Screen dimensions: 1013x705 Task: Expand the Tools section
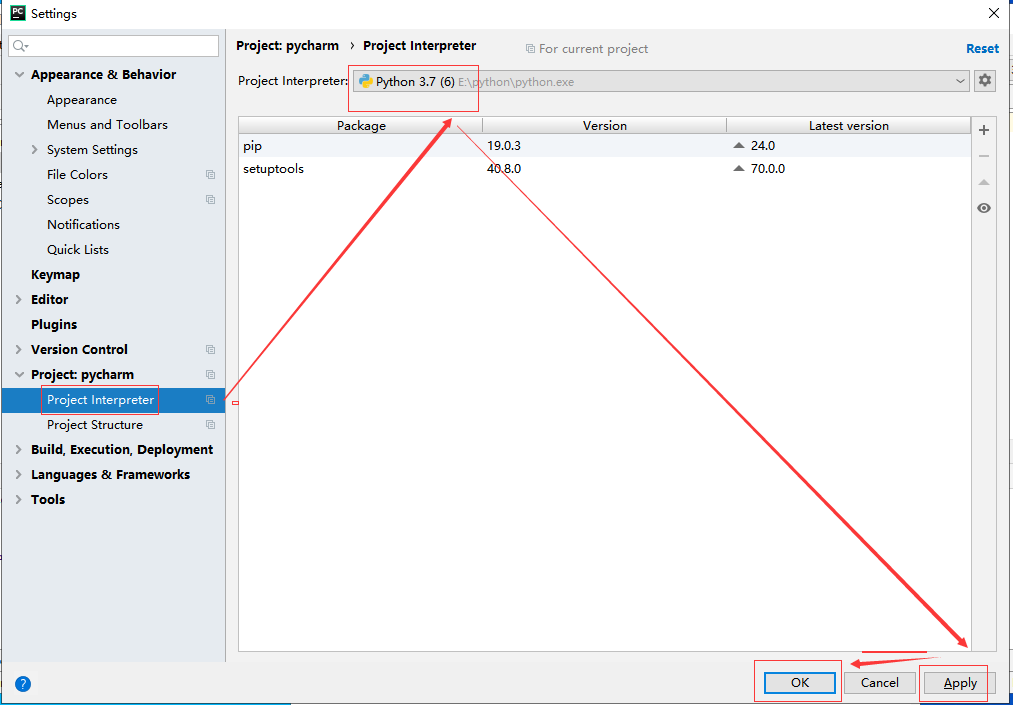[x=19, y=500]
